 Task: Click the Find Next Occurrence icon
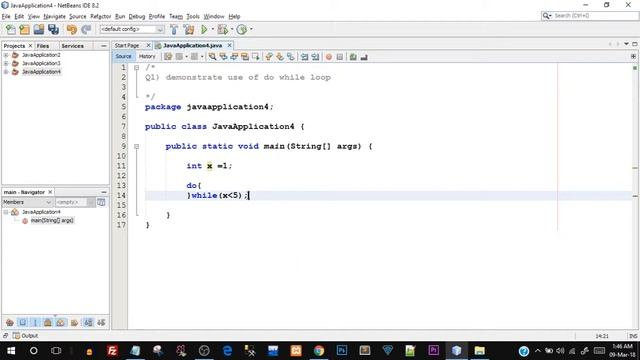coord(234,57)
